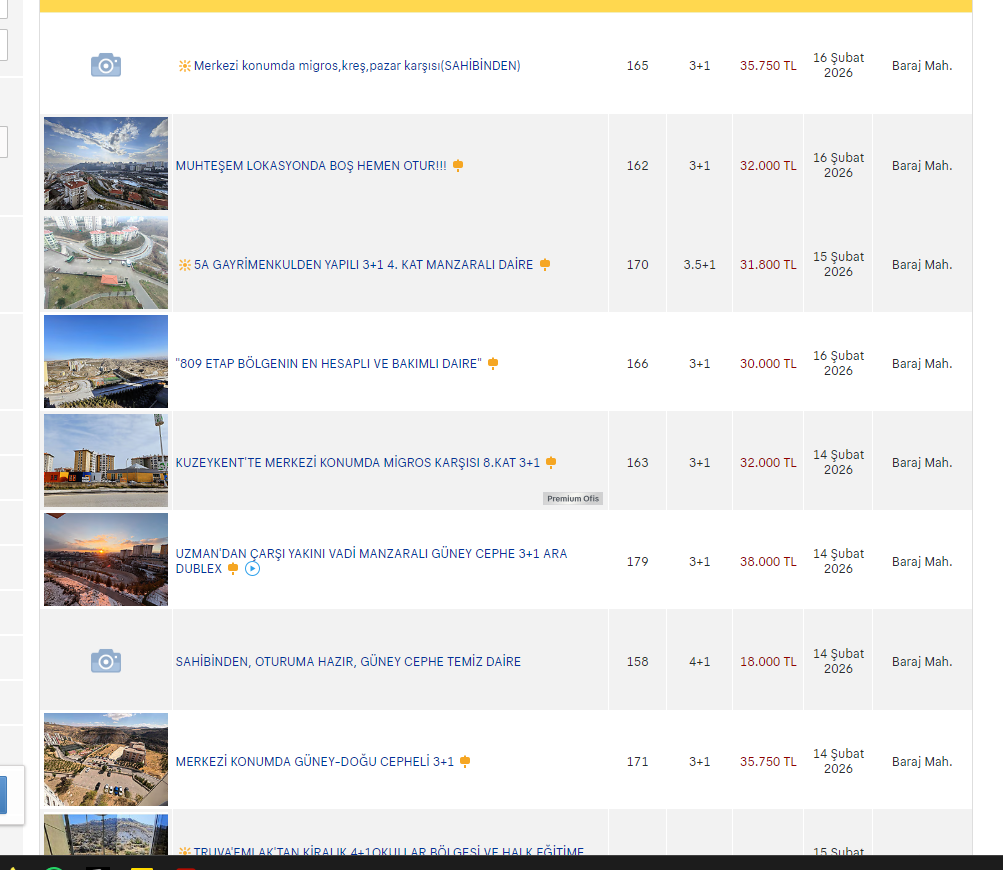Click area value 163
The height and width of the screenshot is (870, 1003).
[x=638, y=463]
